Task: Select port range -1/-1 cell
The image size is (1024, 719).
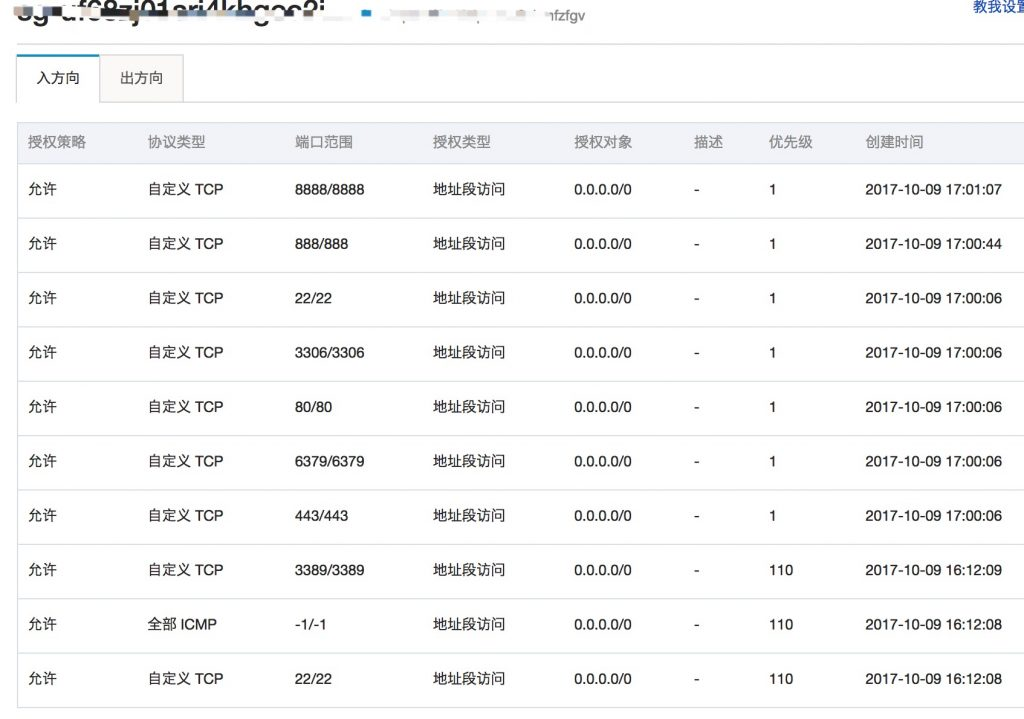Action: tap(311, 625)
